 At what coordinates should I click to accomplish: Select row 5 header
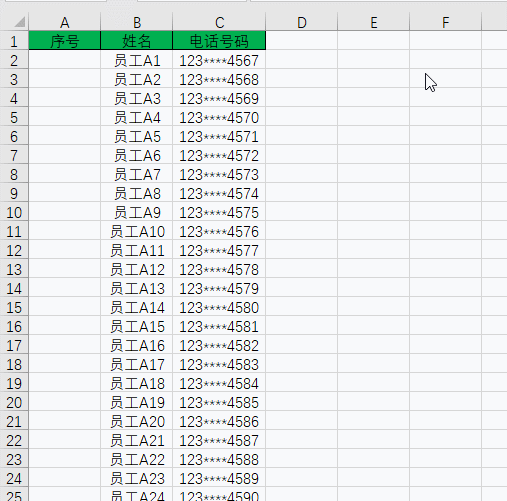point(14,117)
